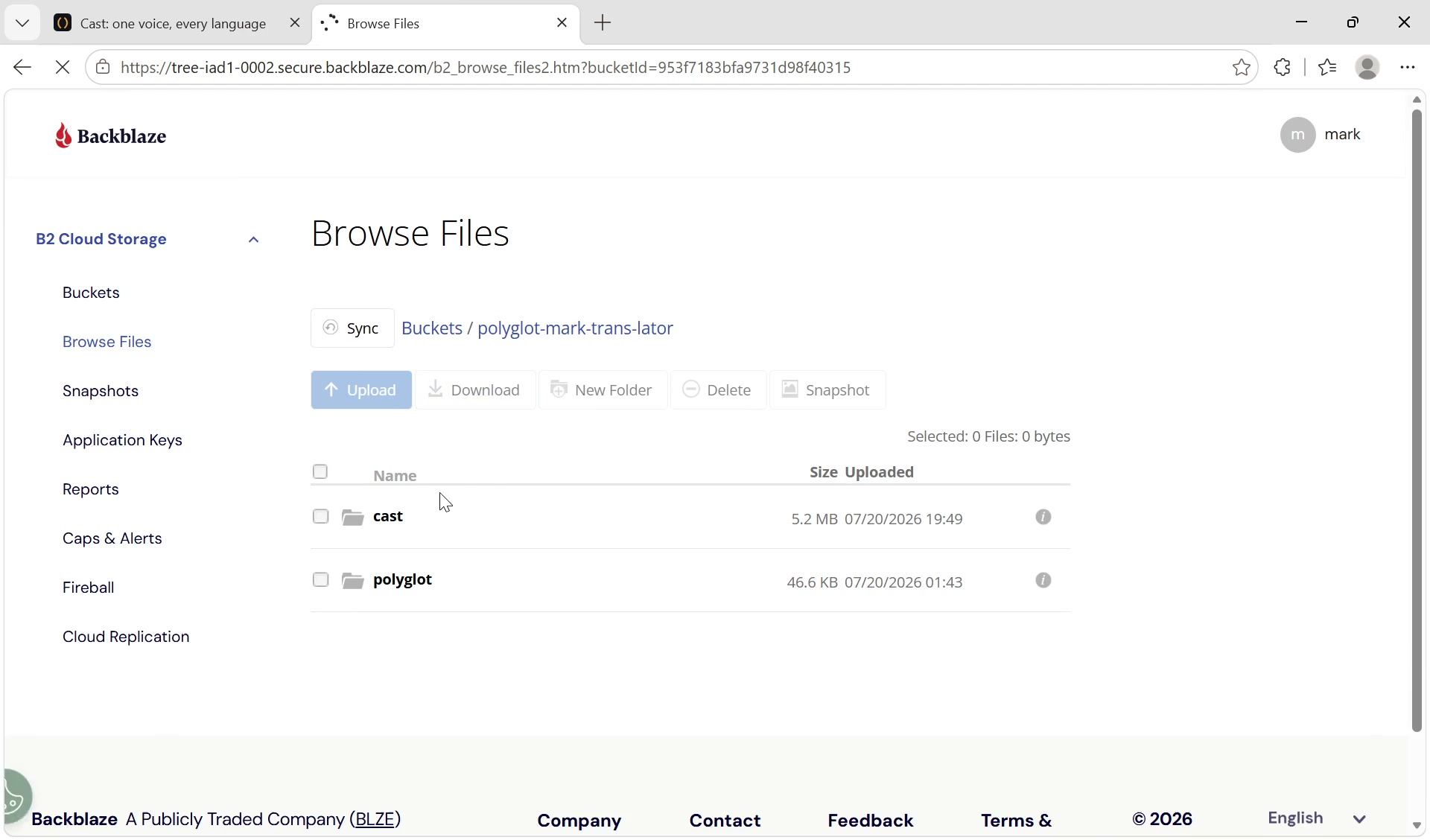This screenshot has height=840, width=1430.
Task: Show info for the cast folder
Action: [1043, 517]
